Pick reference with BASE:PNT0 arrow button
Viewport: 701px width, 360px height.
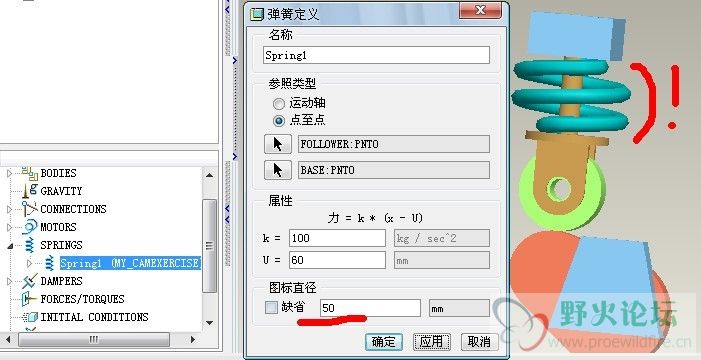[278, 170]
